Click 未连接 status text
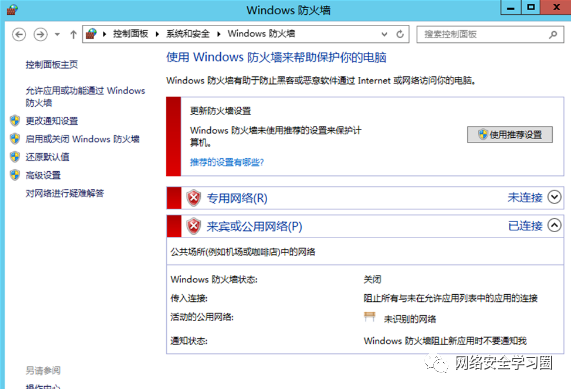The image size is (571, 389). [525, 197]
